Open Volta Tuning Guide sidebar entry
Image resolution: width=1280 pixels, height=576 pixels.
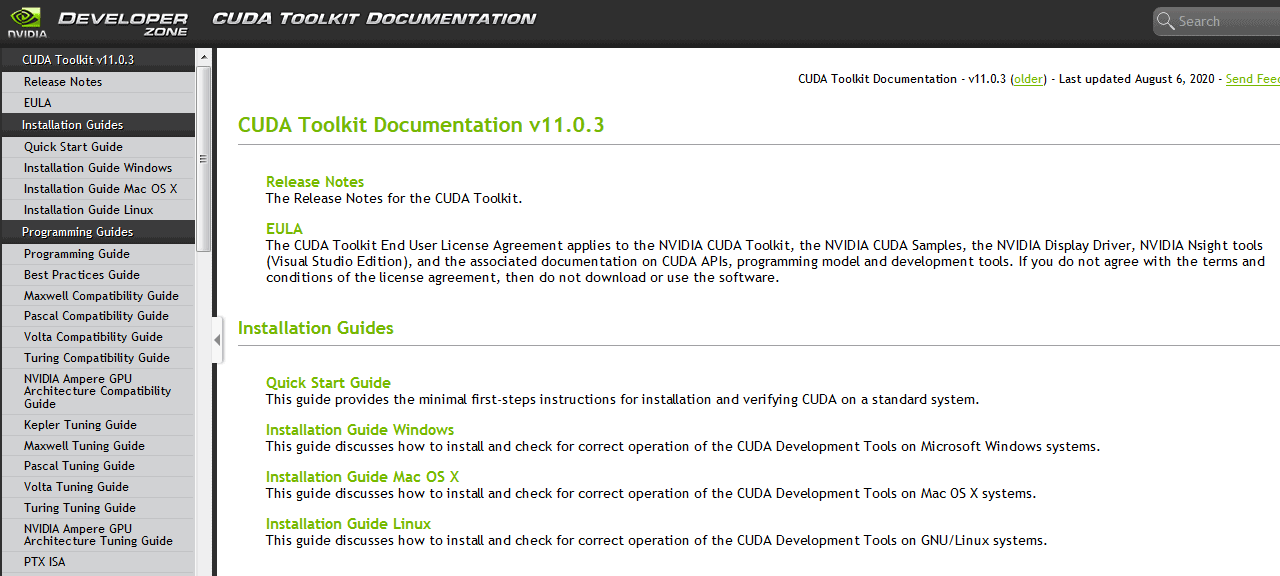(98, 487)
